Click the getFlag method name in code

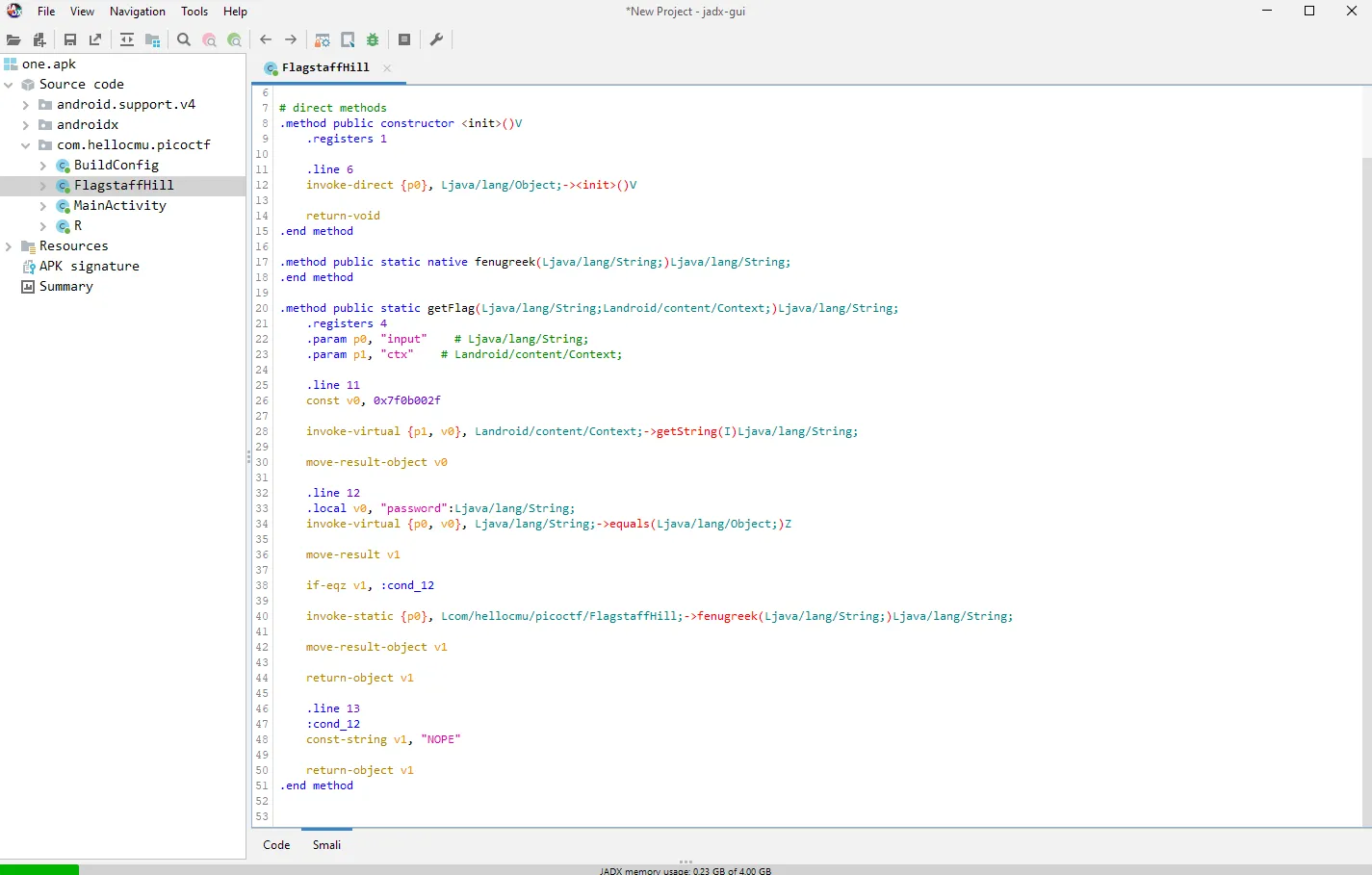pyautogui.click(x=451, y=308)
